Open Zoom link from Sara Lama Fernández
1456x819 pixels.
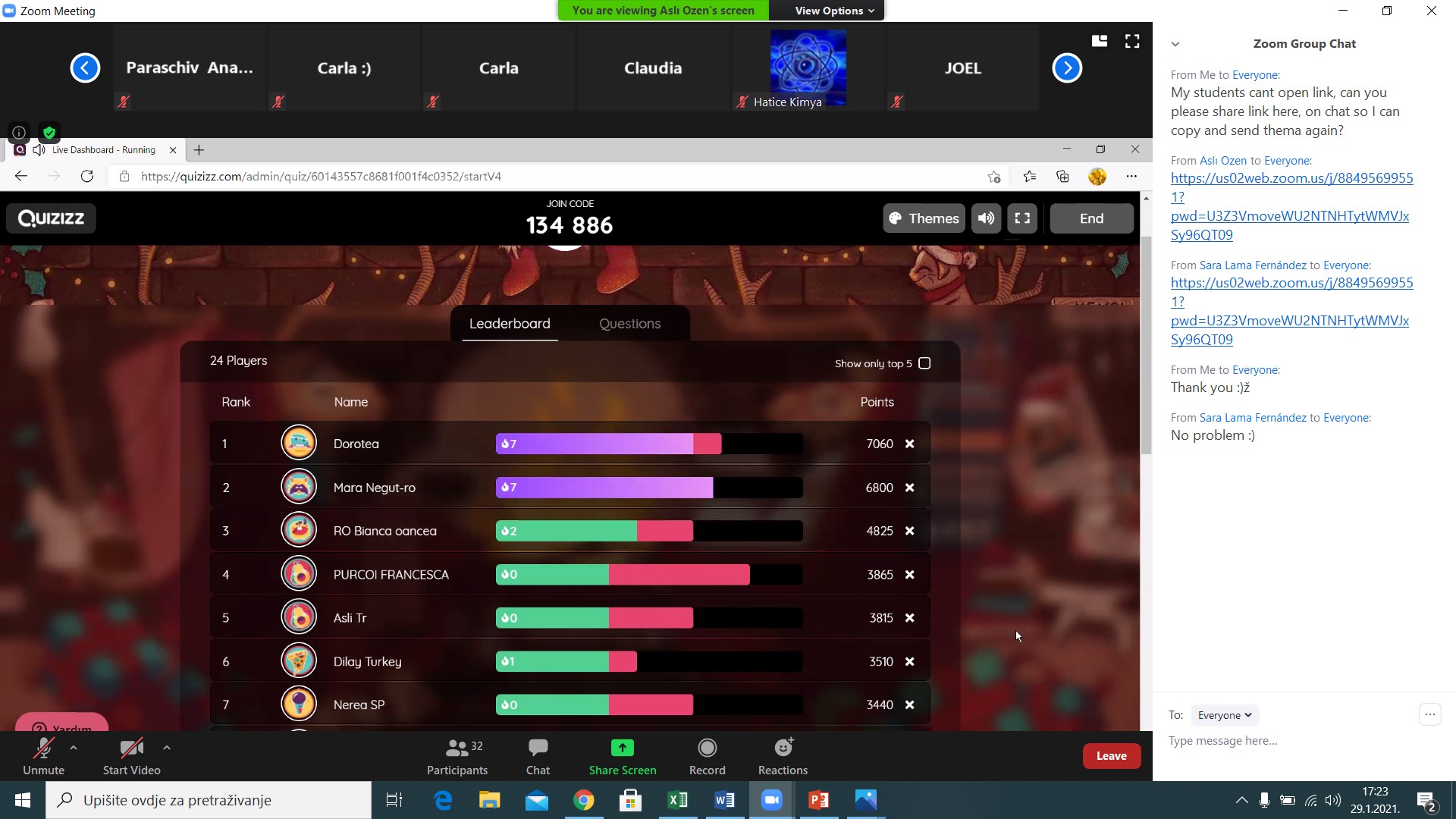(x=1291, y=311)
